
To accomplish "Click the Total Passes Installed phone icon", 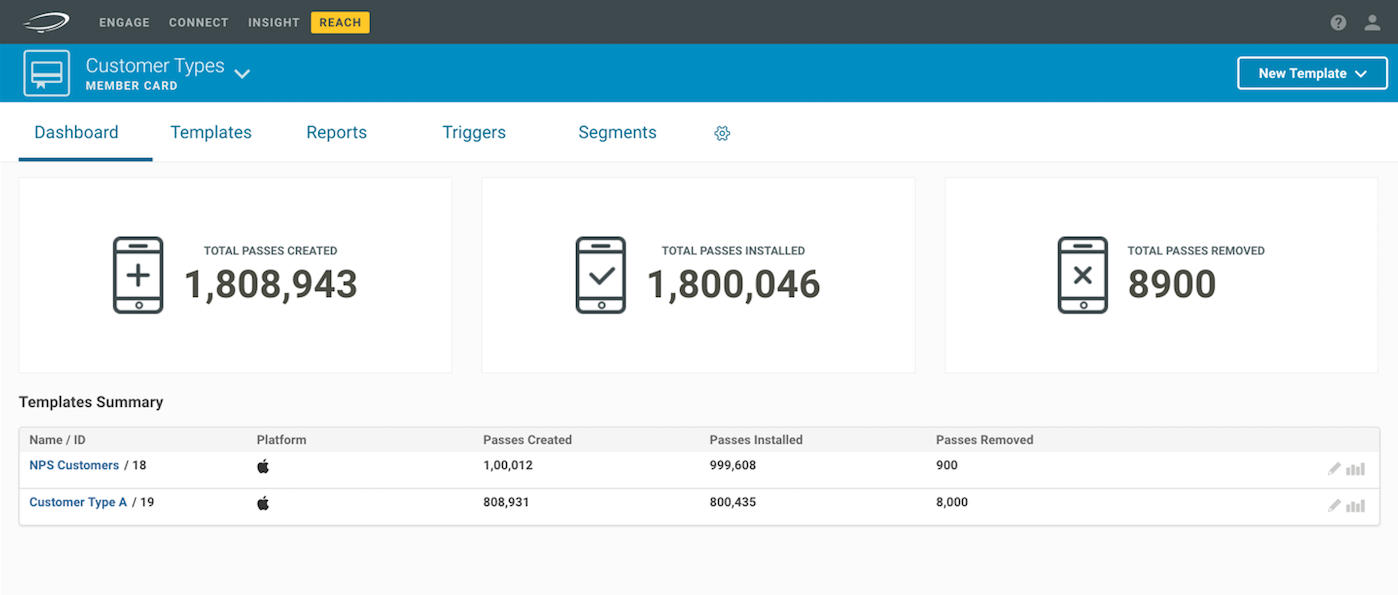I will [x=601, y=275].
